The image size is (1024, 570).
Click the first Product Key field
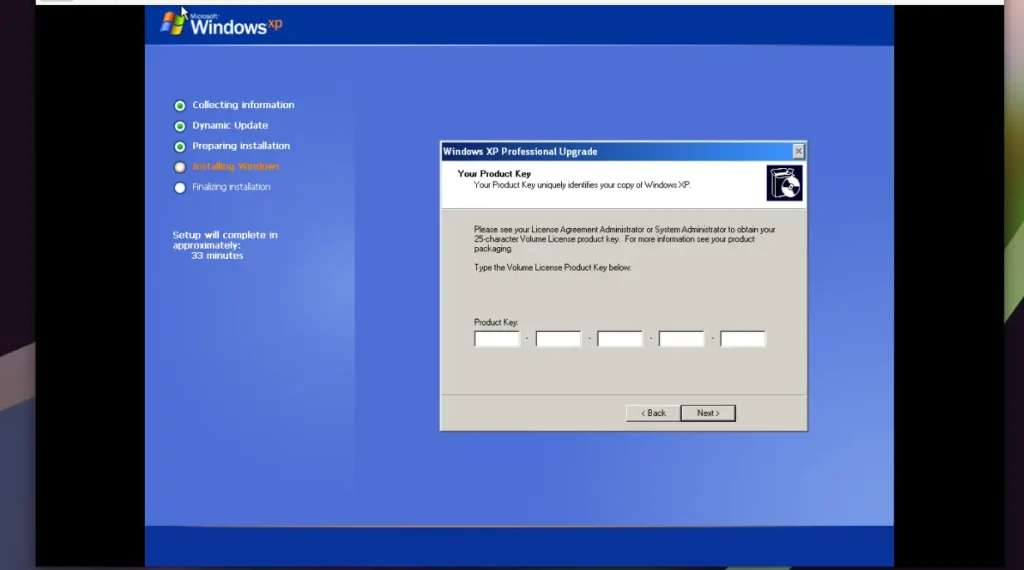(497, 339)
